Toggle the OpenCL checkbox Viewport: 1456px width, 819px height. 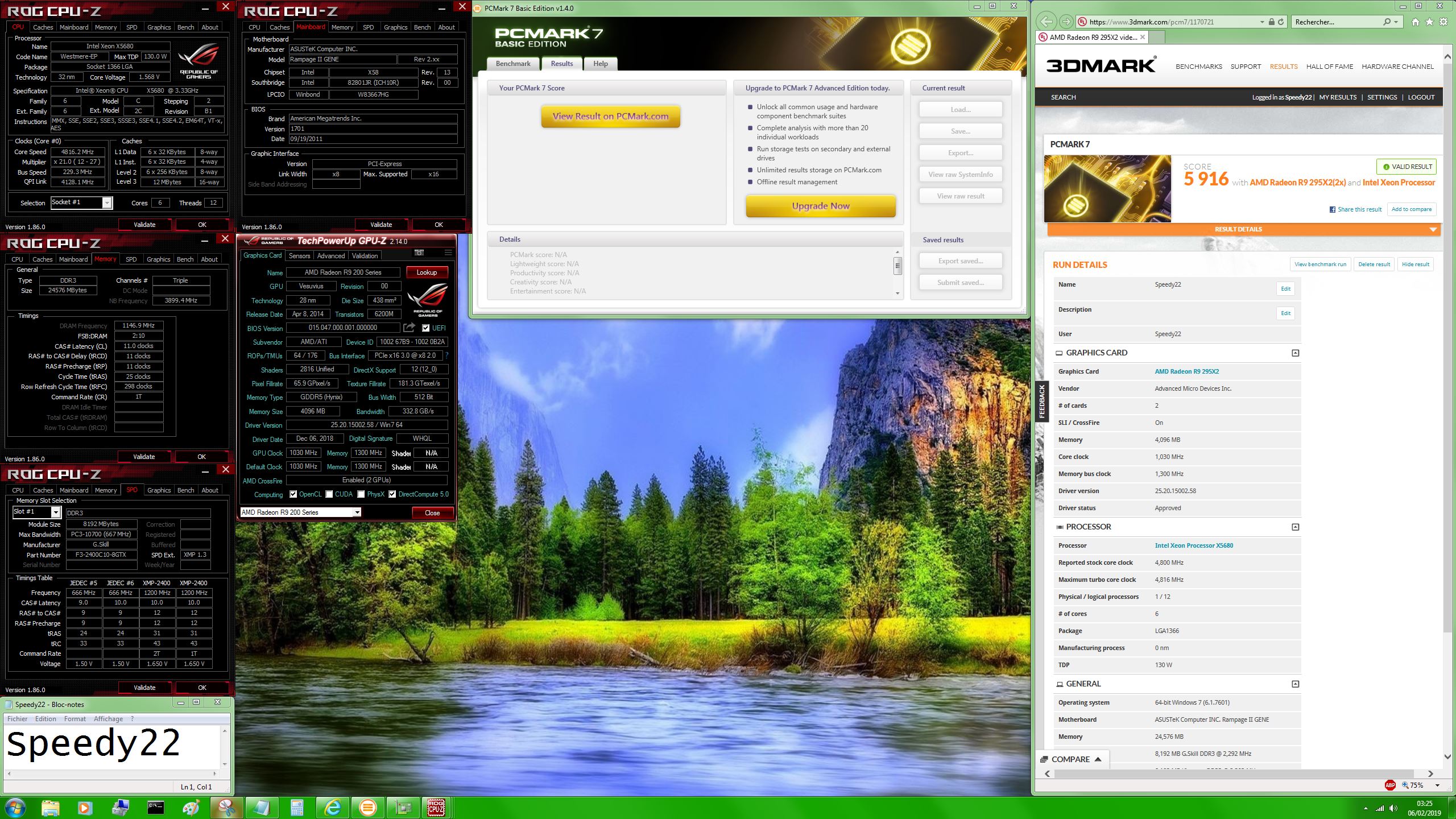pos(293,494)
